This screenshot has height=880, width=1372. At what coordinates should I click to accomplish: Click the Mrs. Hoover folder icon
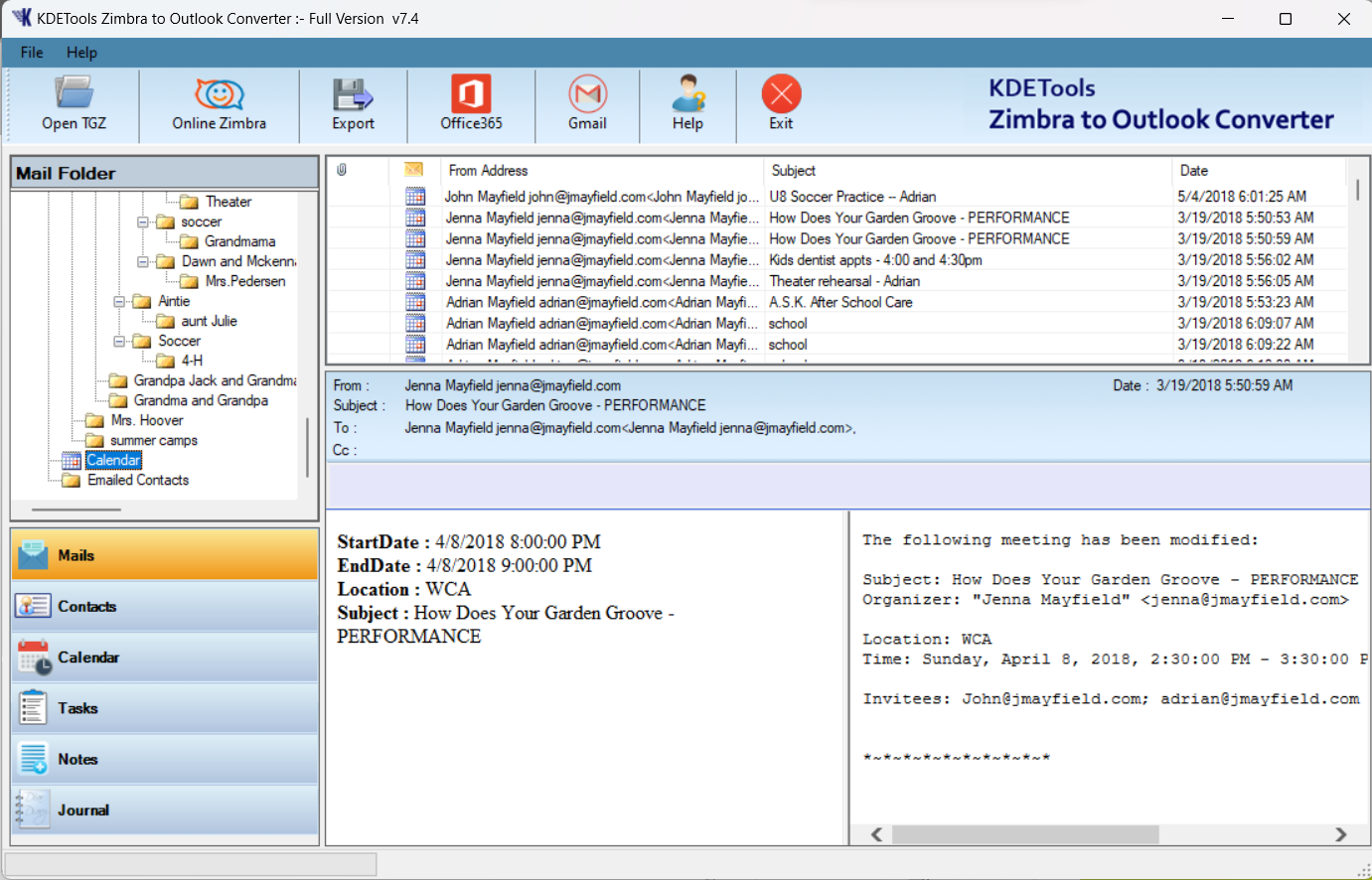94,420
